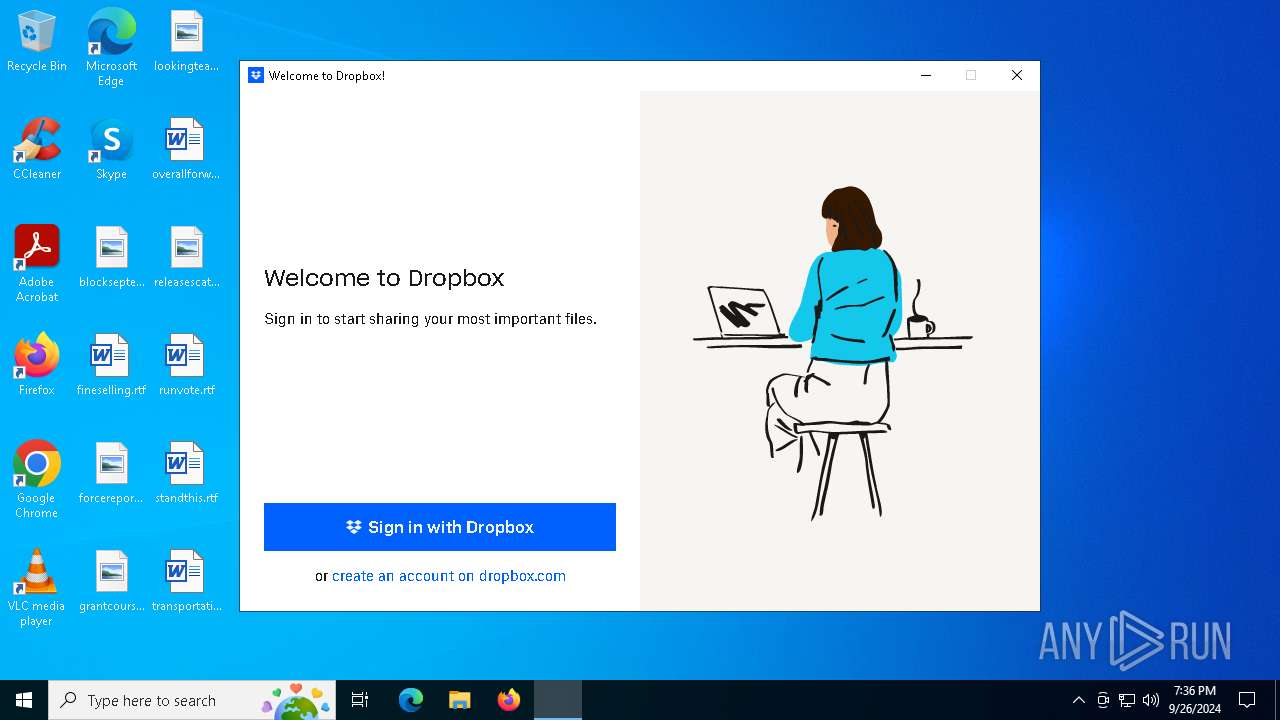Show hidden system tray icons

tap(1078, 700)
